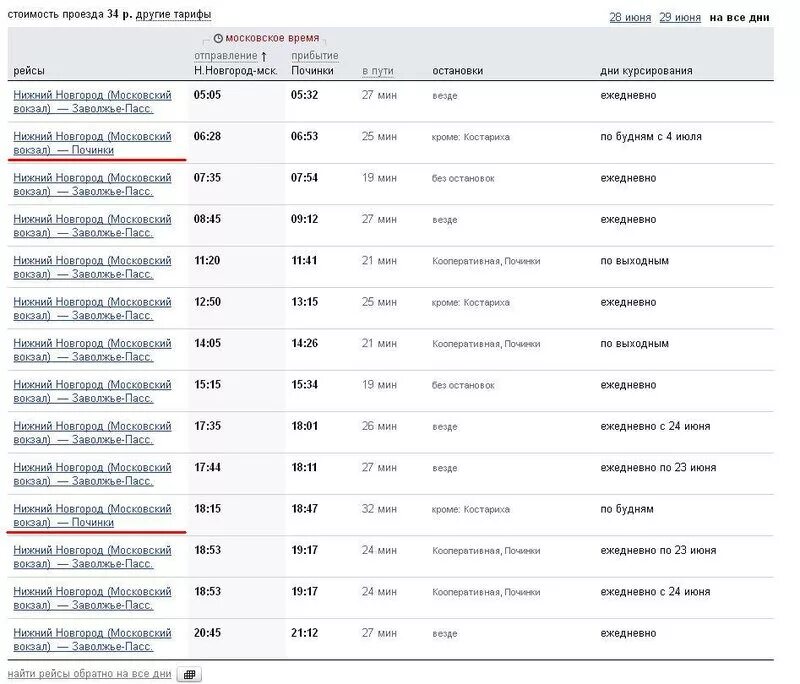Click по выходным in 14:05 row
The height and width of the screenshot is (684, 800).
(634, 343)
